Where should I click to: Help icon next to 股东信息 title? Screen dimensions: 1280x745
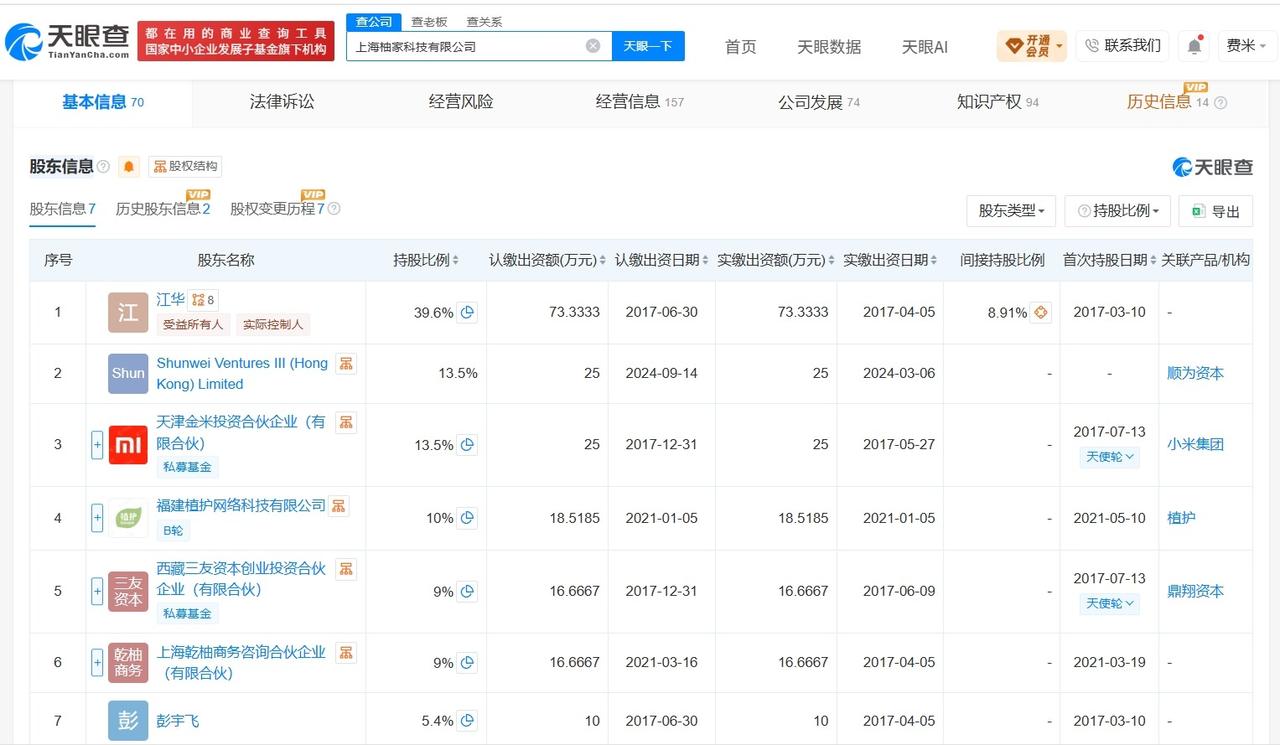[x=103, y=167]
